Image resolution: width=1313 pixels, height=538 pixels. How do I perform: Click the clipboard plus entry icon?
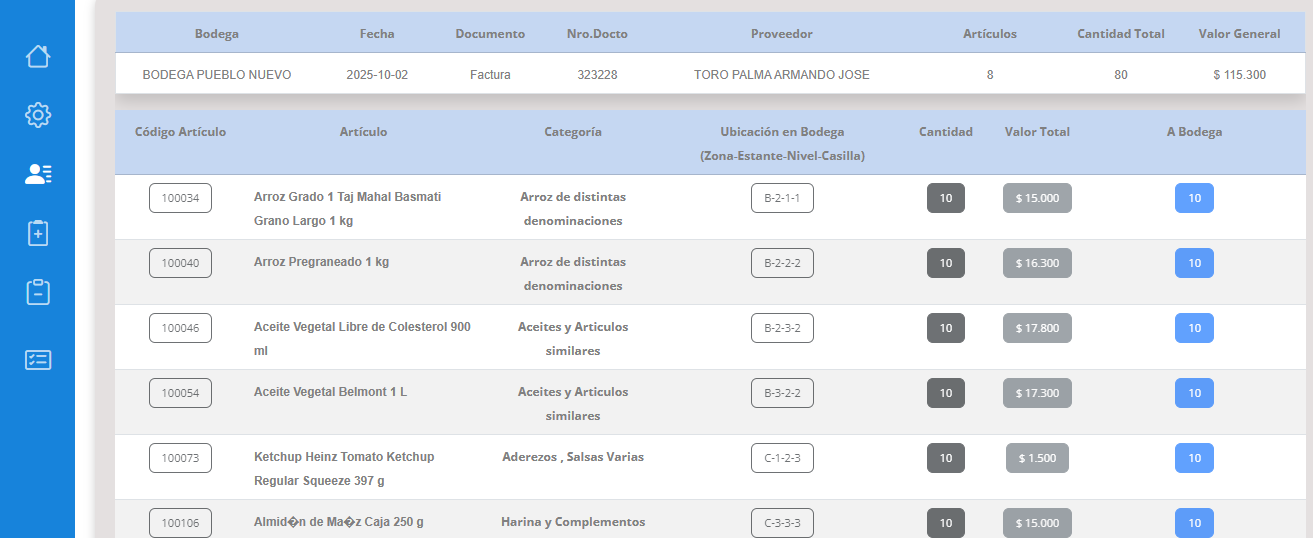click(x=37, y=233)
